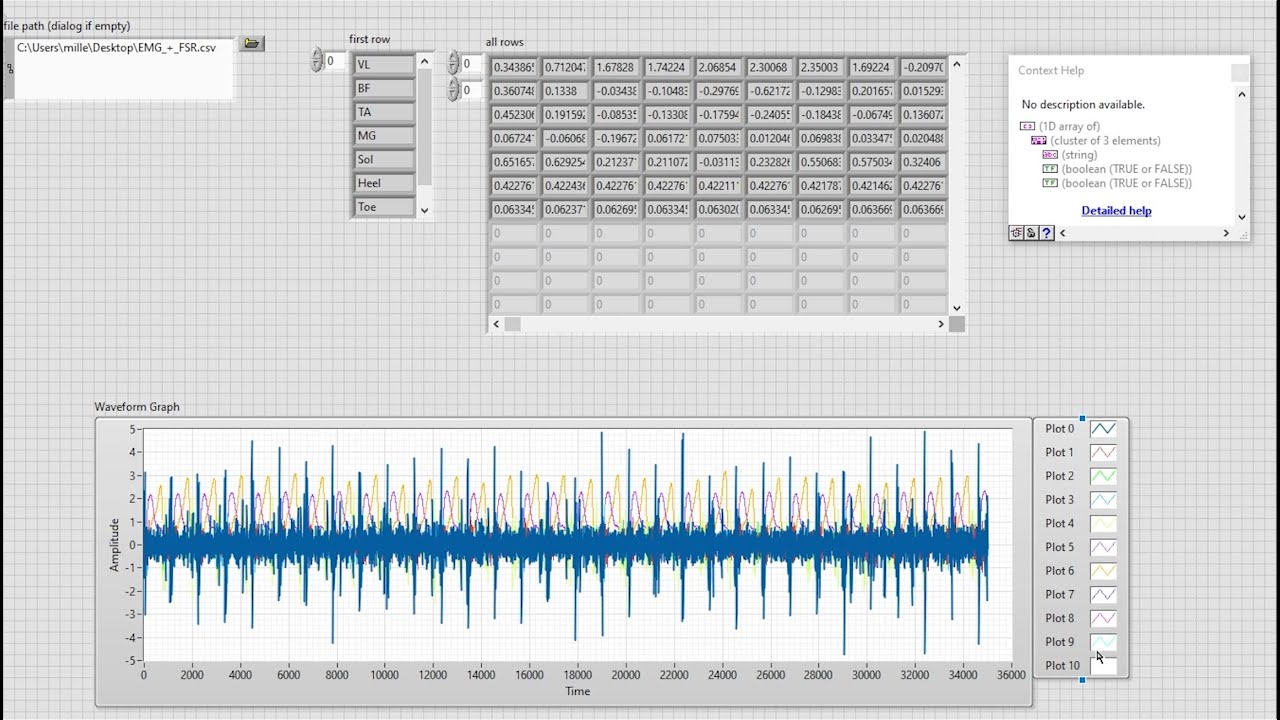Click the all rows cell showing 0.32406

(x=922, y=162)
